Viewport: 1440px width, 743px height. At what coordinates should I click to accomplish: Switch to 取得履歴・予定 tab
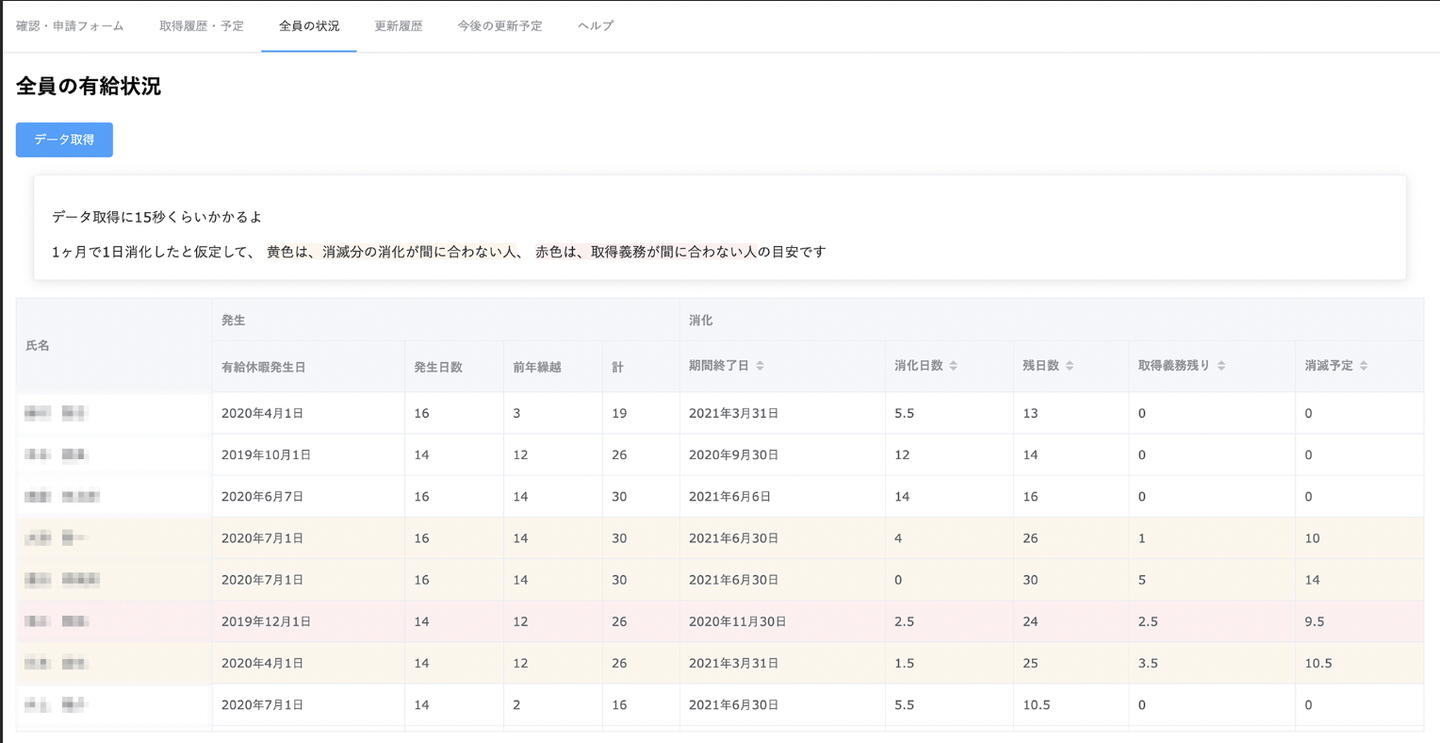pos(201,26)
